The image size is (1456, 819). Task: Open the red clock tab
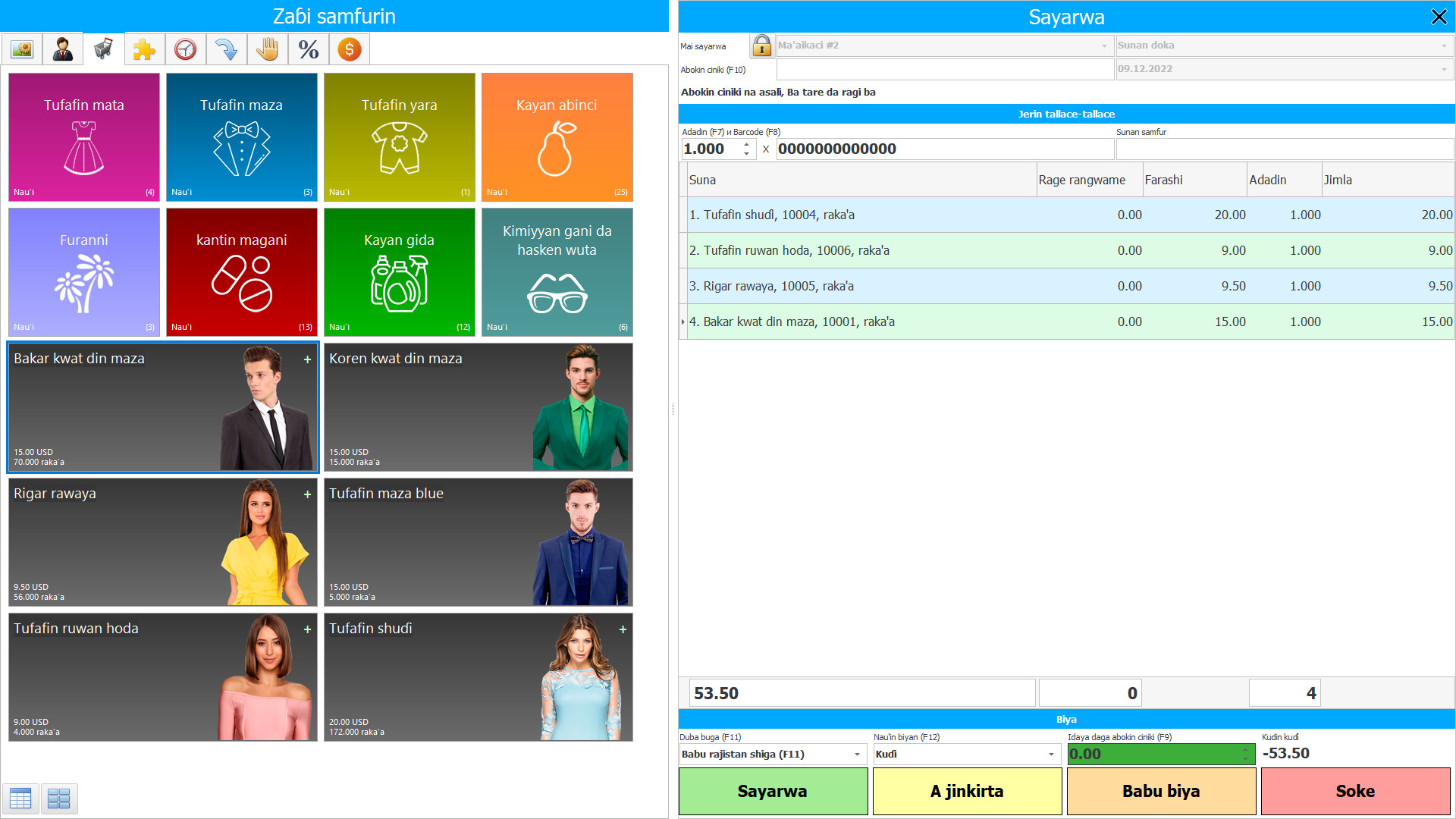(185, 50)
